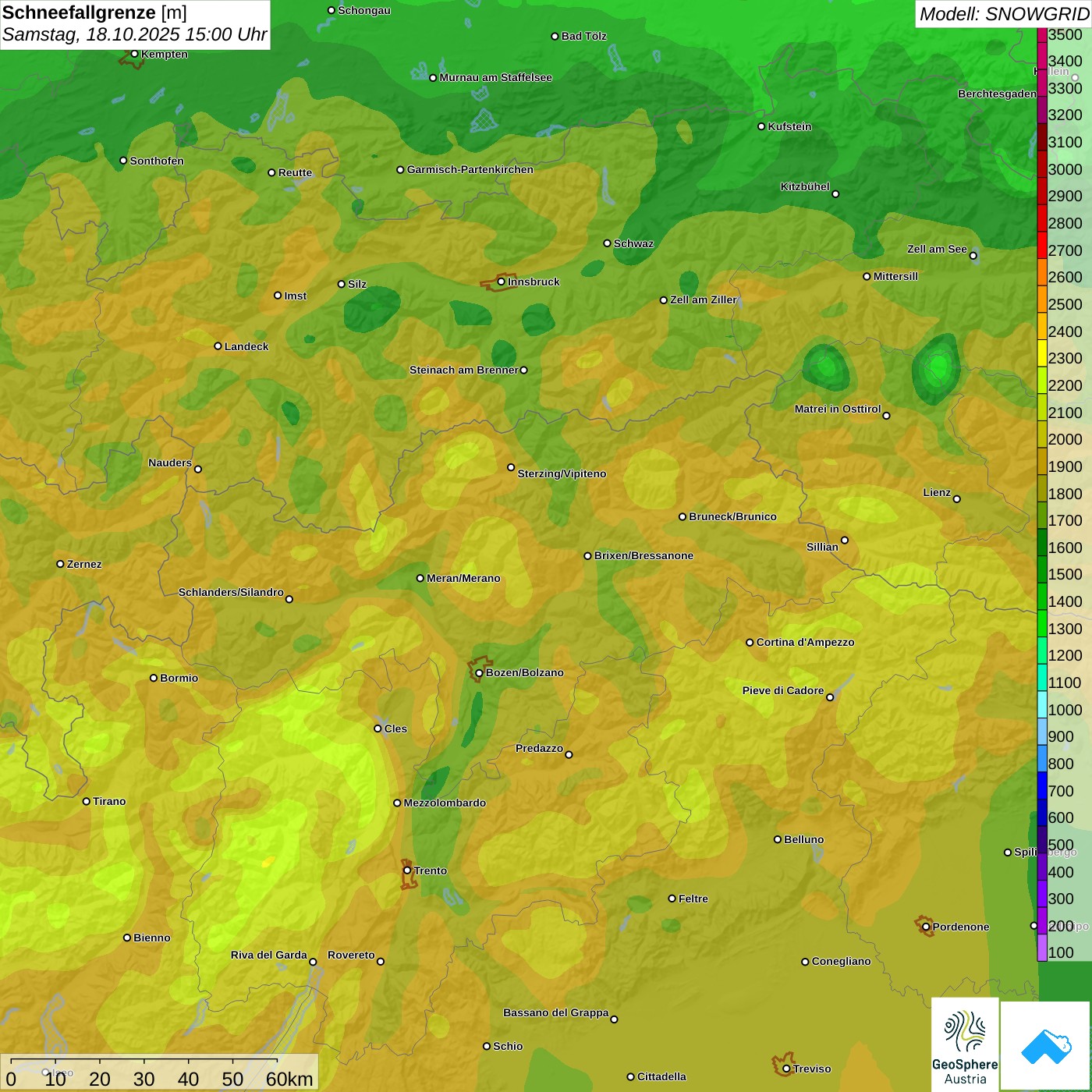Select the Kitzbühel city label

point(805,186)
